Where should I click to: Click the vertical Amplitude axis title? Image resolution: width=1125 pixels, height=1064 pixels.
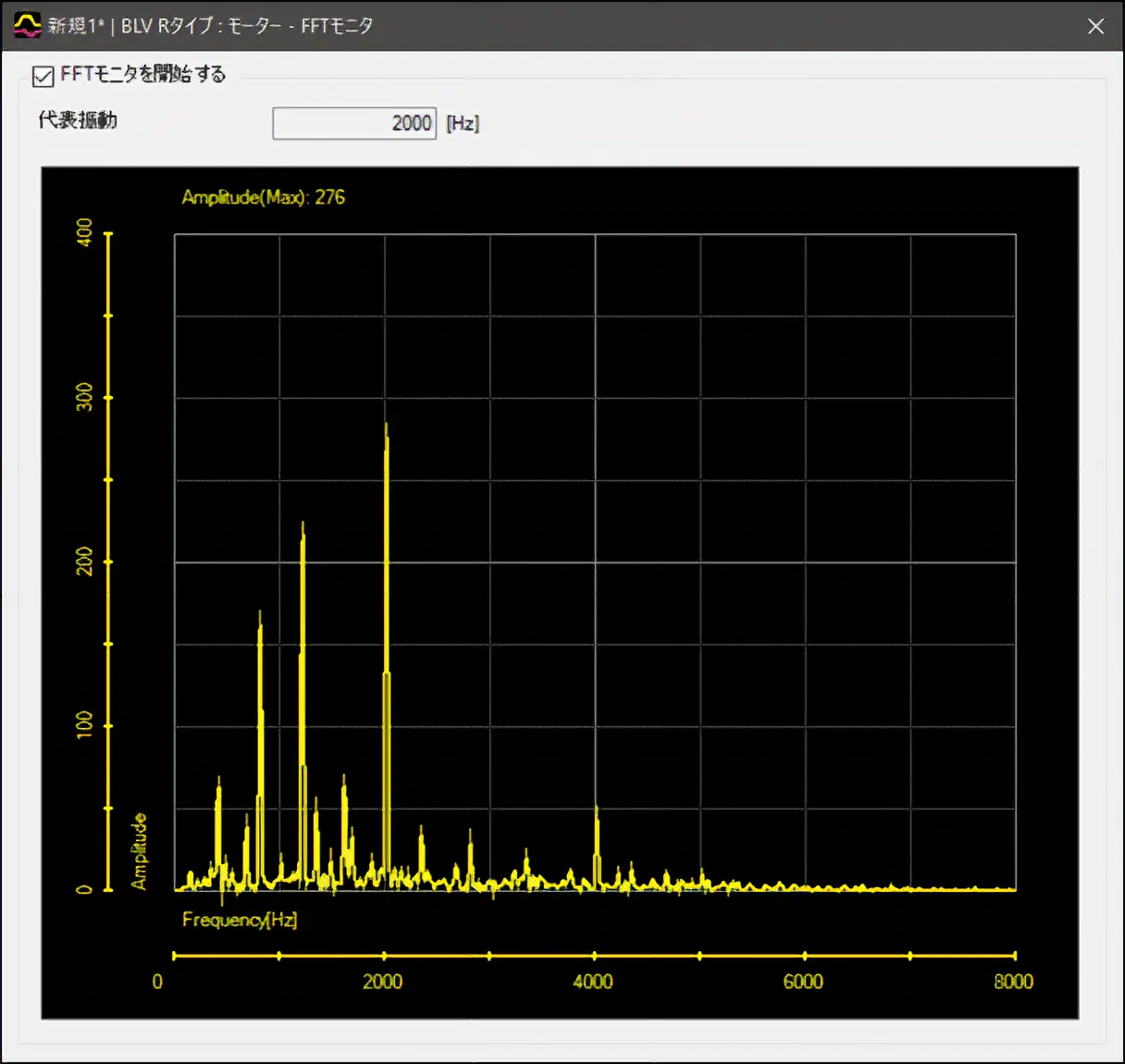pos(139,851)
